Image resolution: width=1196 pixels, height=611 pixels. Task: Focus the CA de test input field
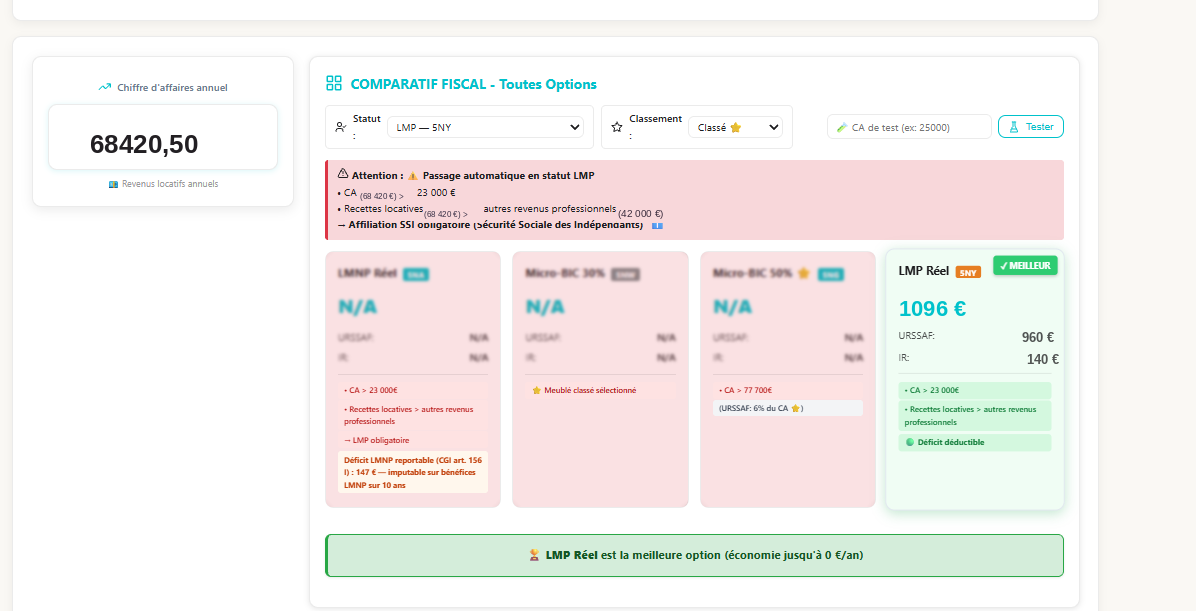(x=909, y=127)
